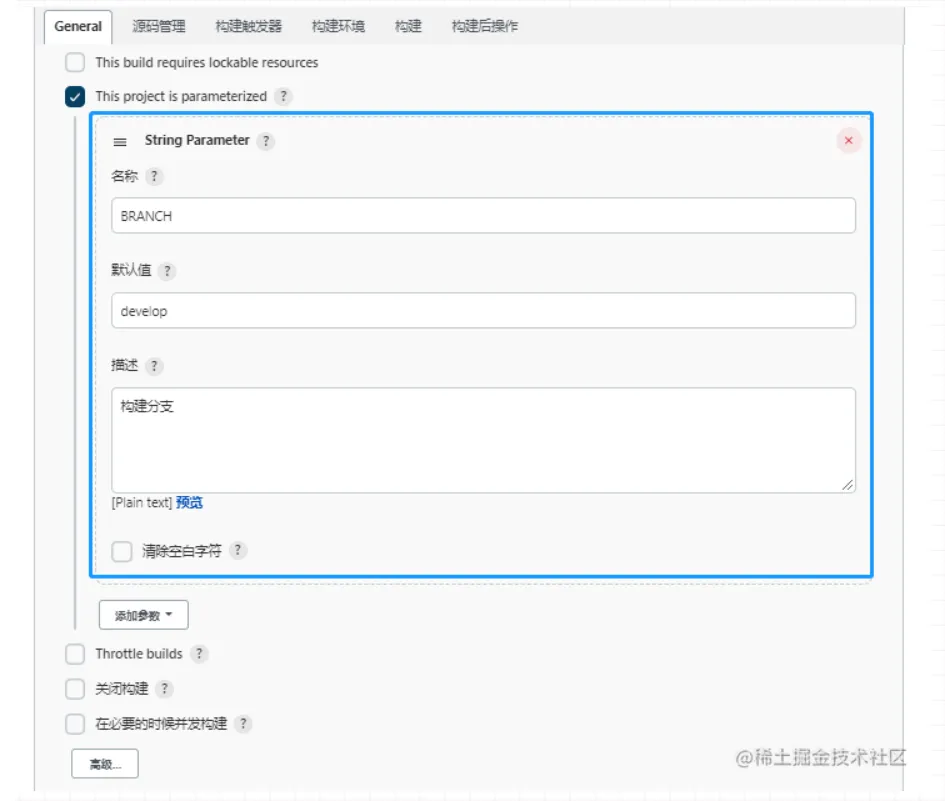945x801 pixels.
Task: Open the 构建后操作 tab
Action: point(485,27)
